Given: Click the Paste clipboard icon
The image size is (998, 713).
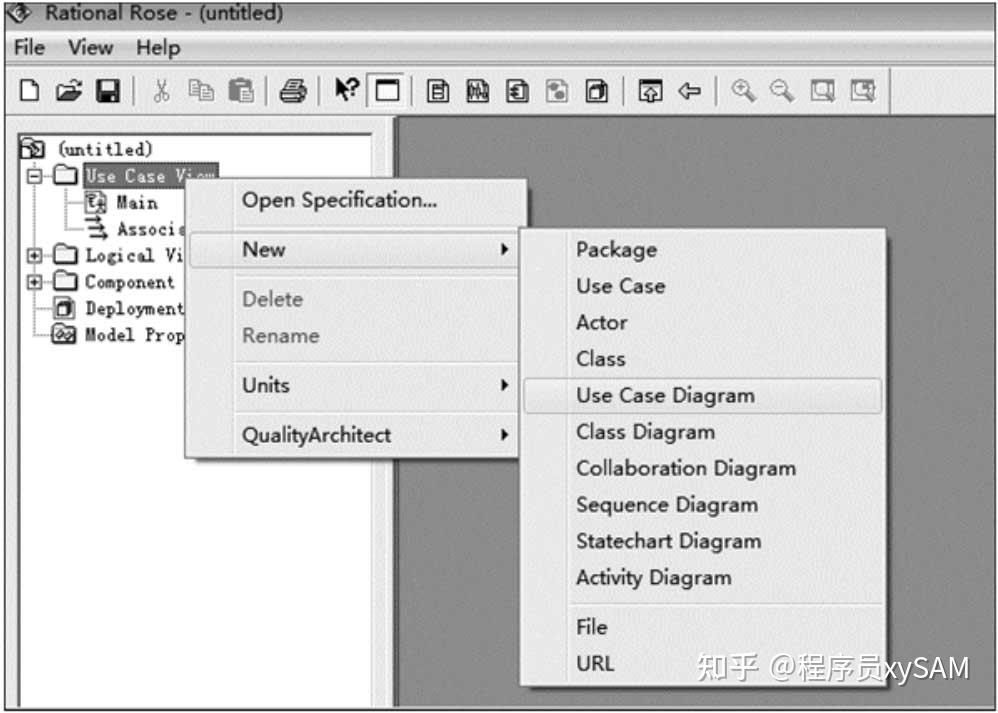Looking at the screenshot, I should coord(241,91).
